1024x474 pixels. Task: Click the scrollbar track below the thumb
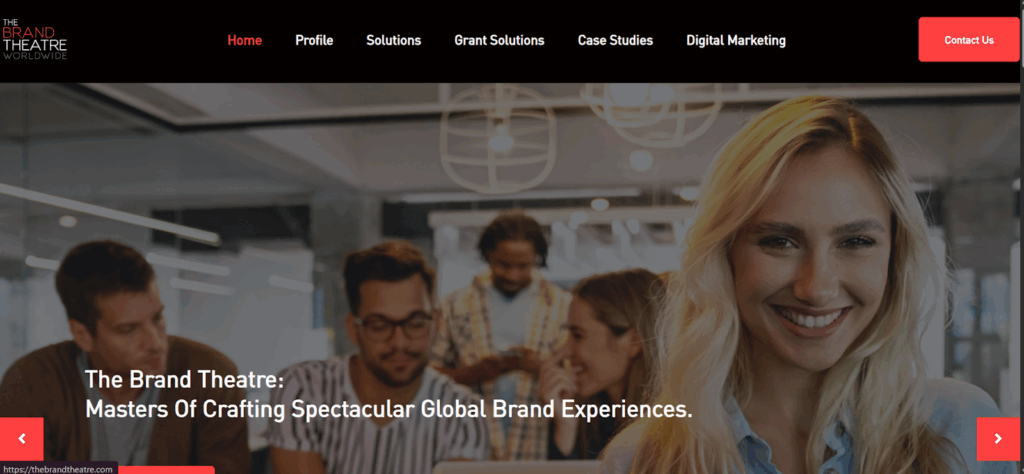point(1022,261)
